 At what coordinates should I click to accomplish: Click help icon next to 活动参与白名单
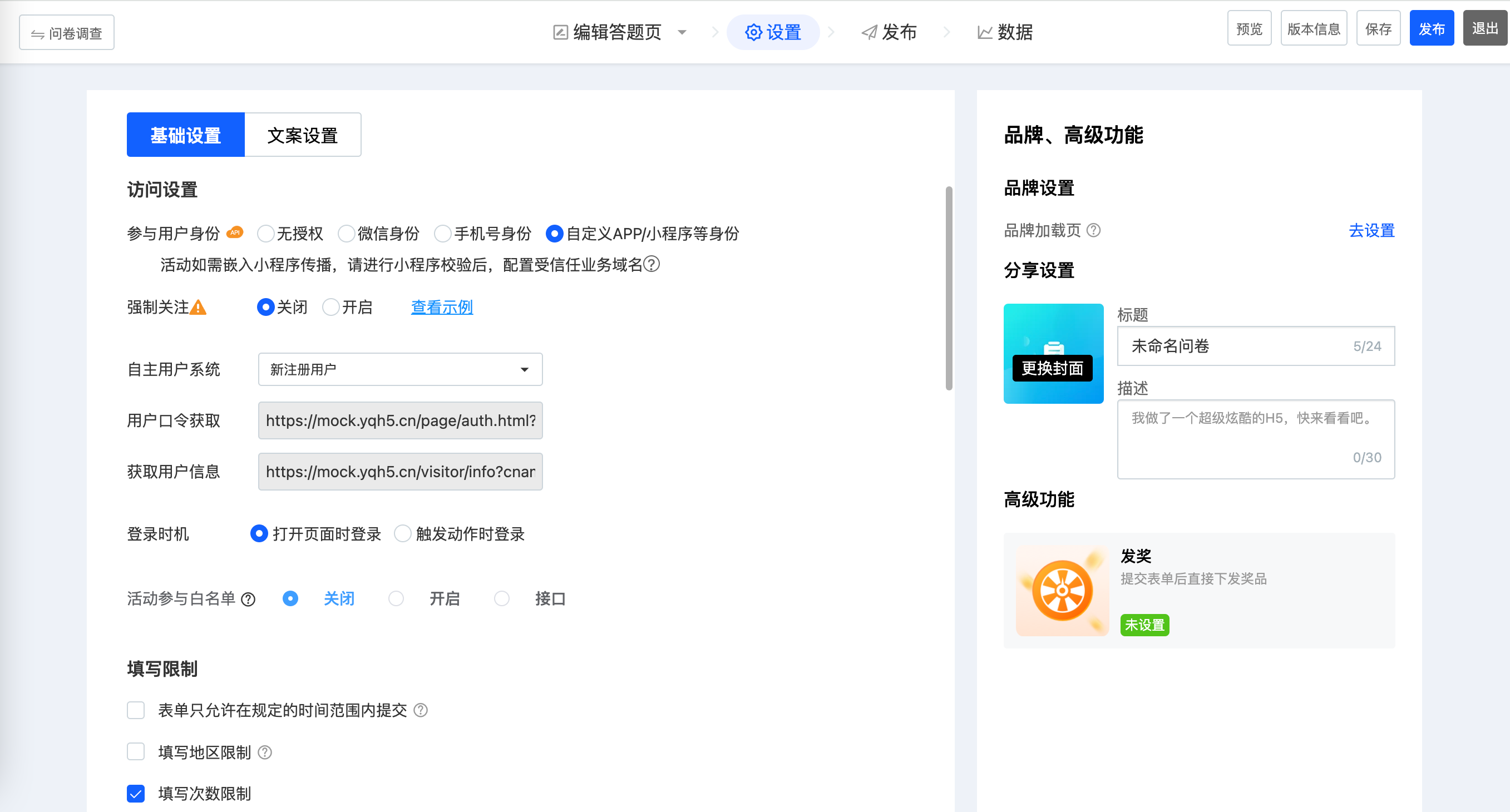pos(248,599)
